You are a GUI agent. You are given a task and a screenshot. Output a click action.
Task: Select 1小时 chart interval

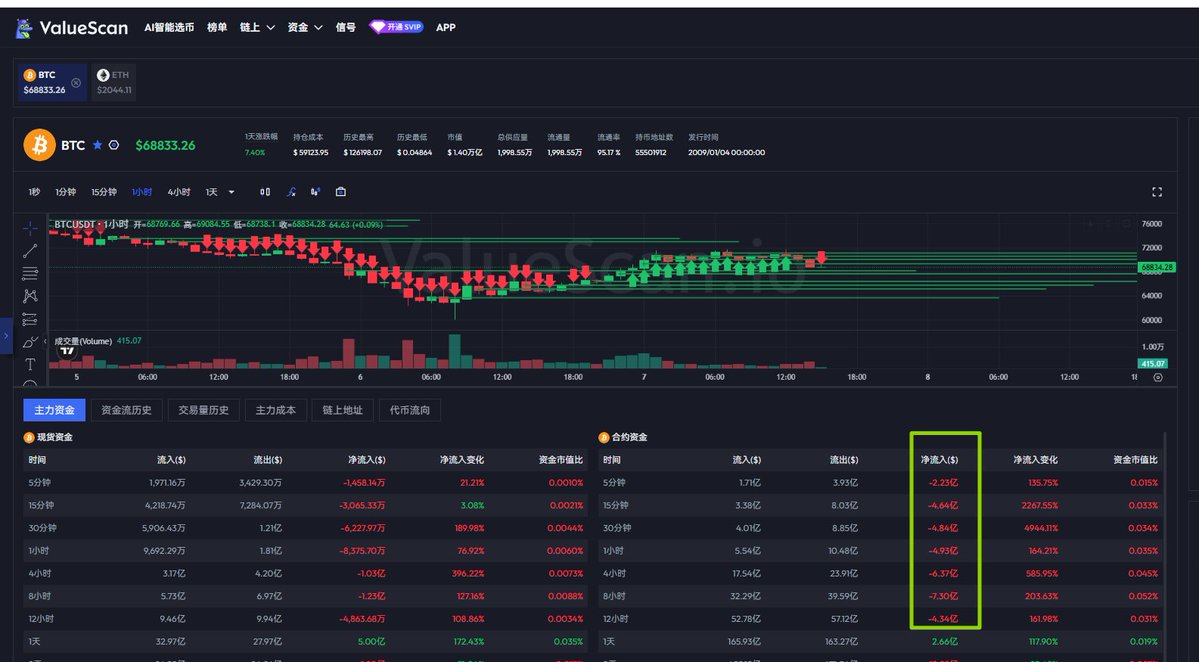tap(141, 192)
